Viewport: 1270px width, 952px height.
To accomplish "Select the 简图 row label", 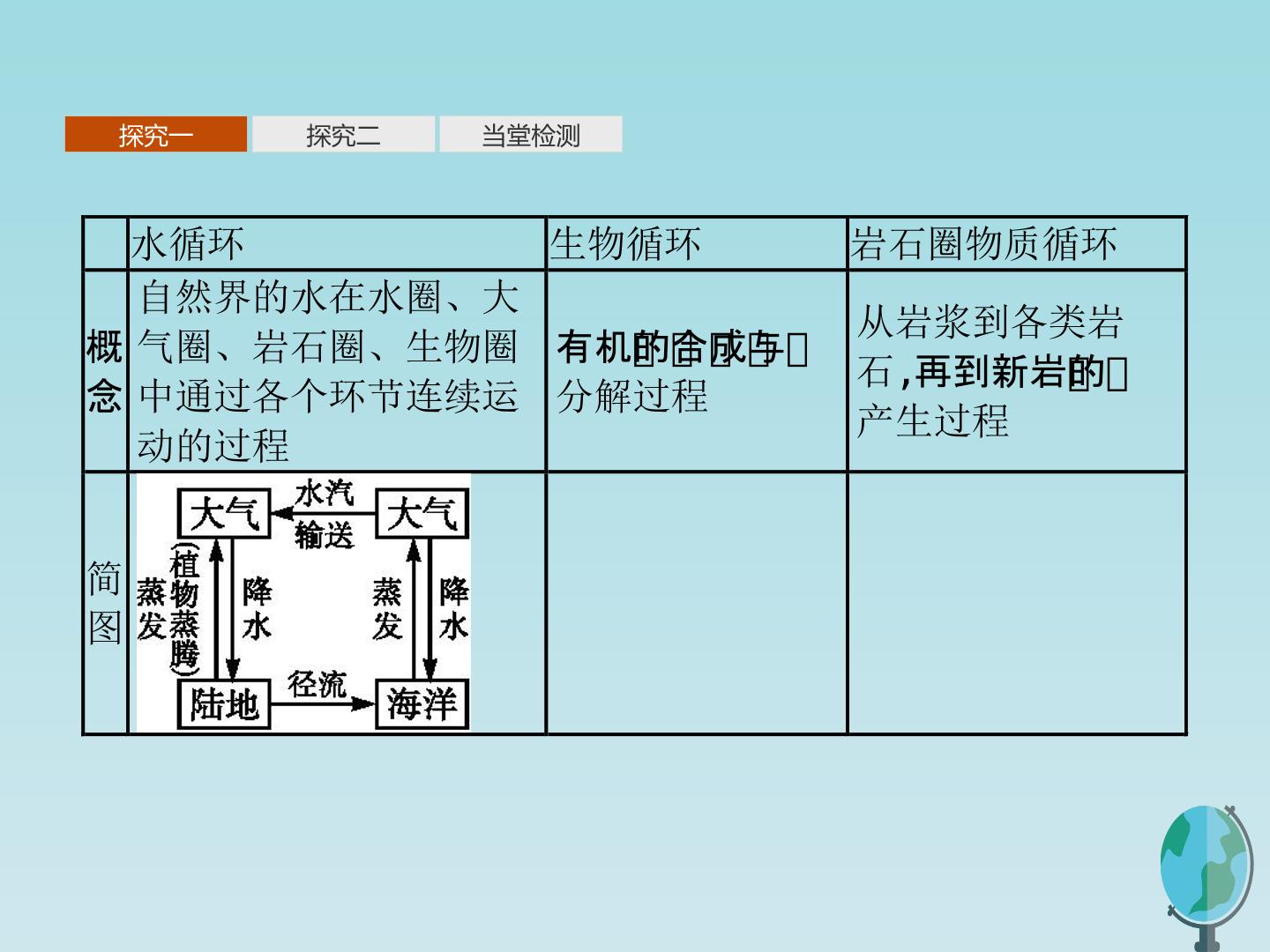I will click(x=105, y=603).
